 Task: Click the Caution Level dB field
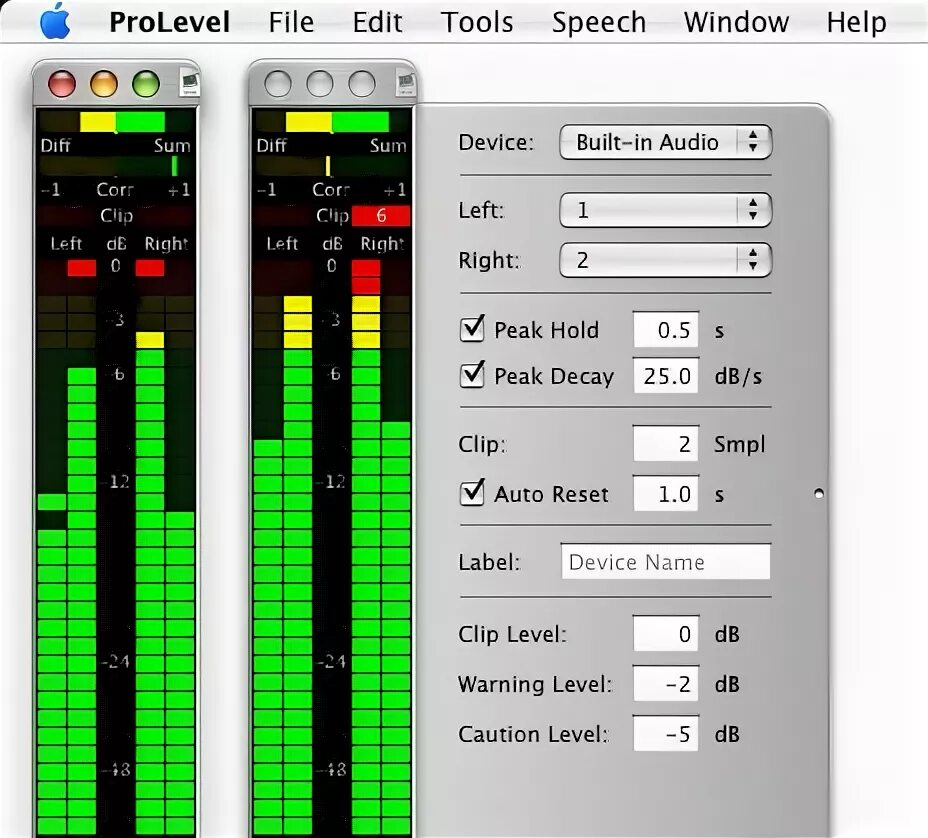tap(666, 734)
